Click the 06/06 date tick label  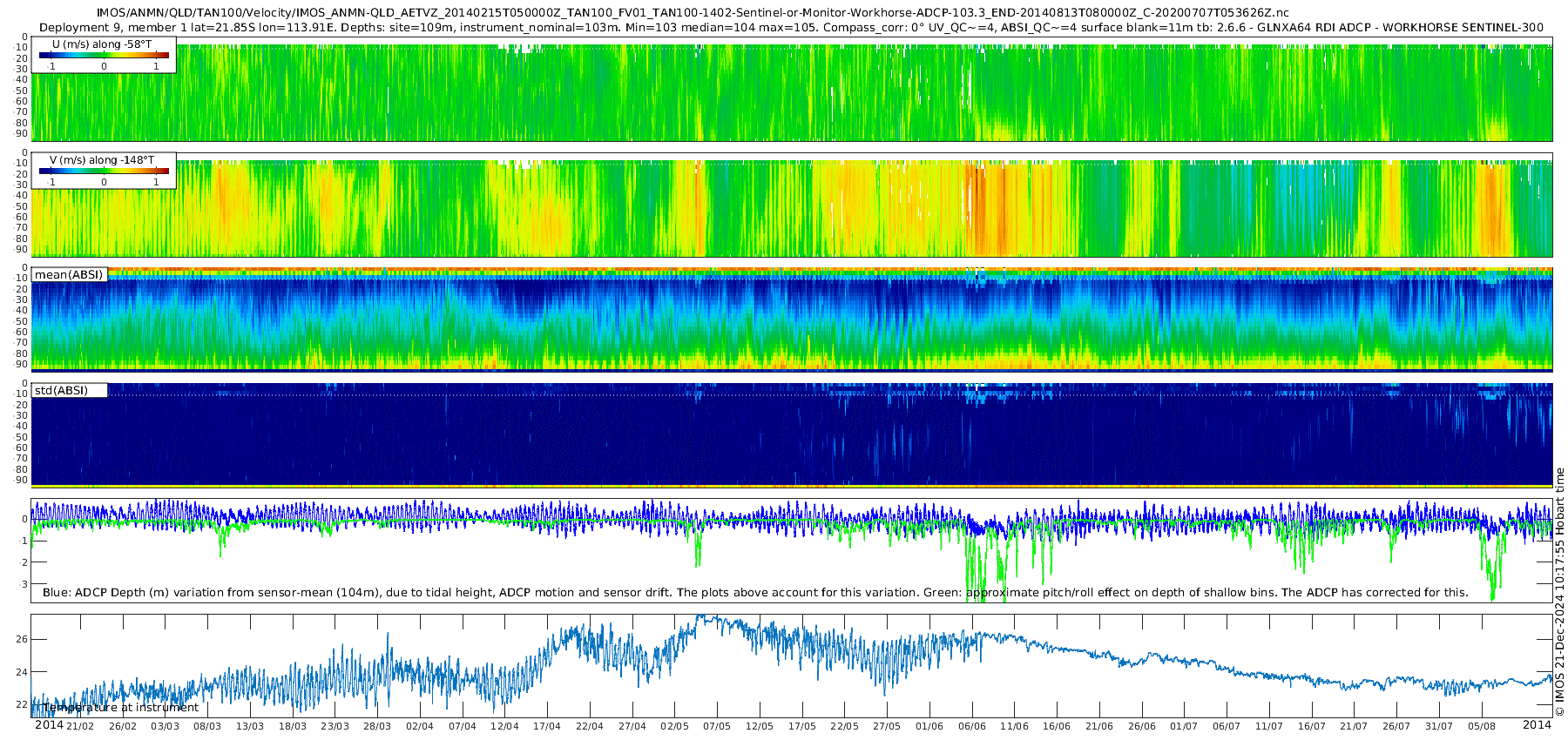point(972,726)
